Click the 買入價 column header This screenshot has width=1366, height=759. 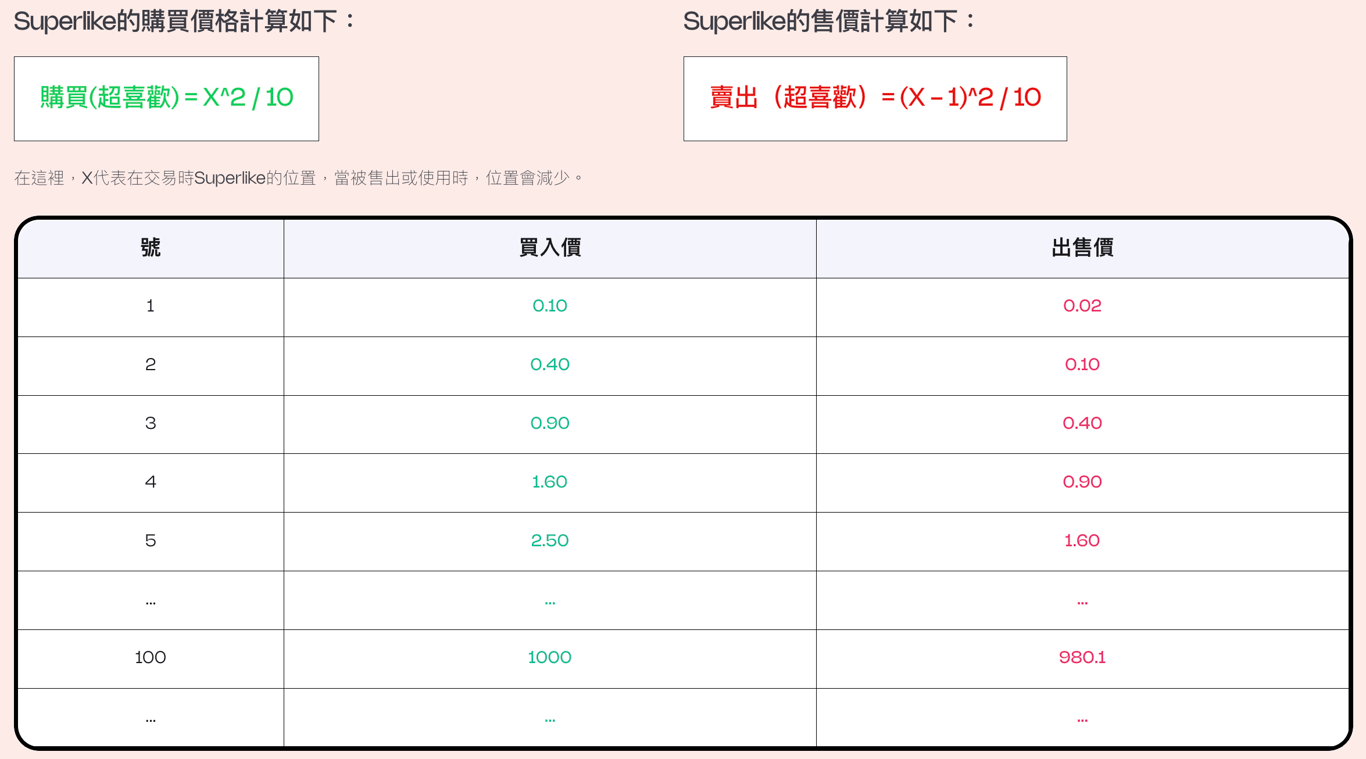pos(550,248)
